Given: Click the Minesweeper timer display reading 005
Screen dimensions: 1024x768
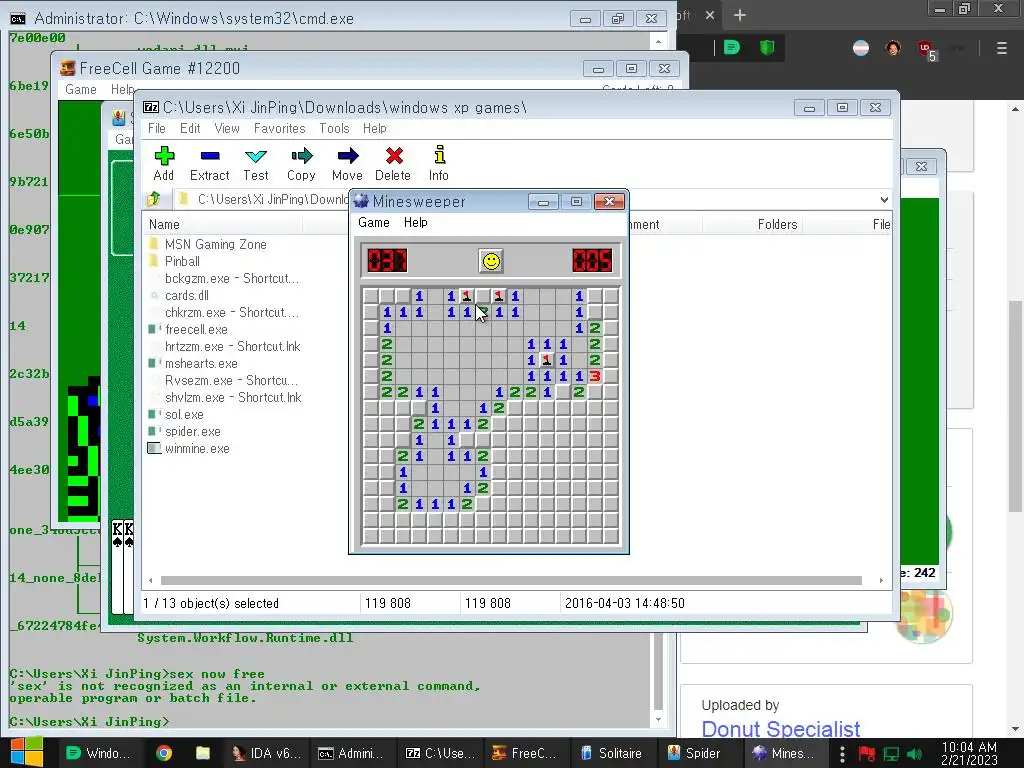Looking at the screenshot, I should point(592,261).
